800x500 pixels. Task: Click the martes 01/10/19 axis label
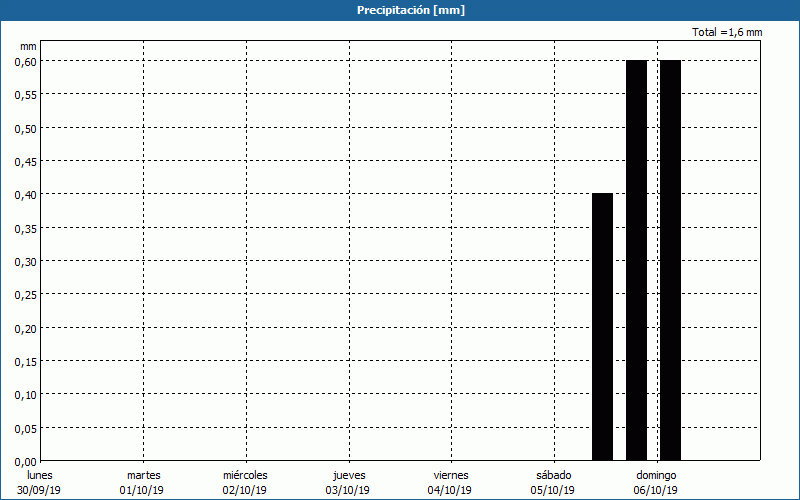pyautogui.click(x=142, y=483)
